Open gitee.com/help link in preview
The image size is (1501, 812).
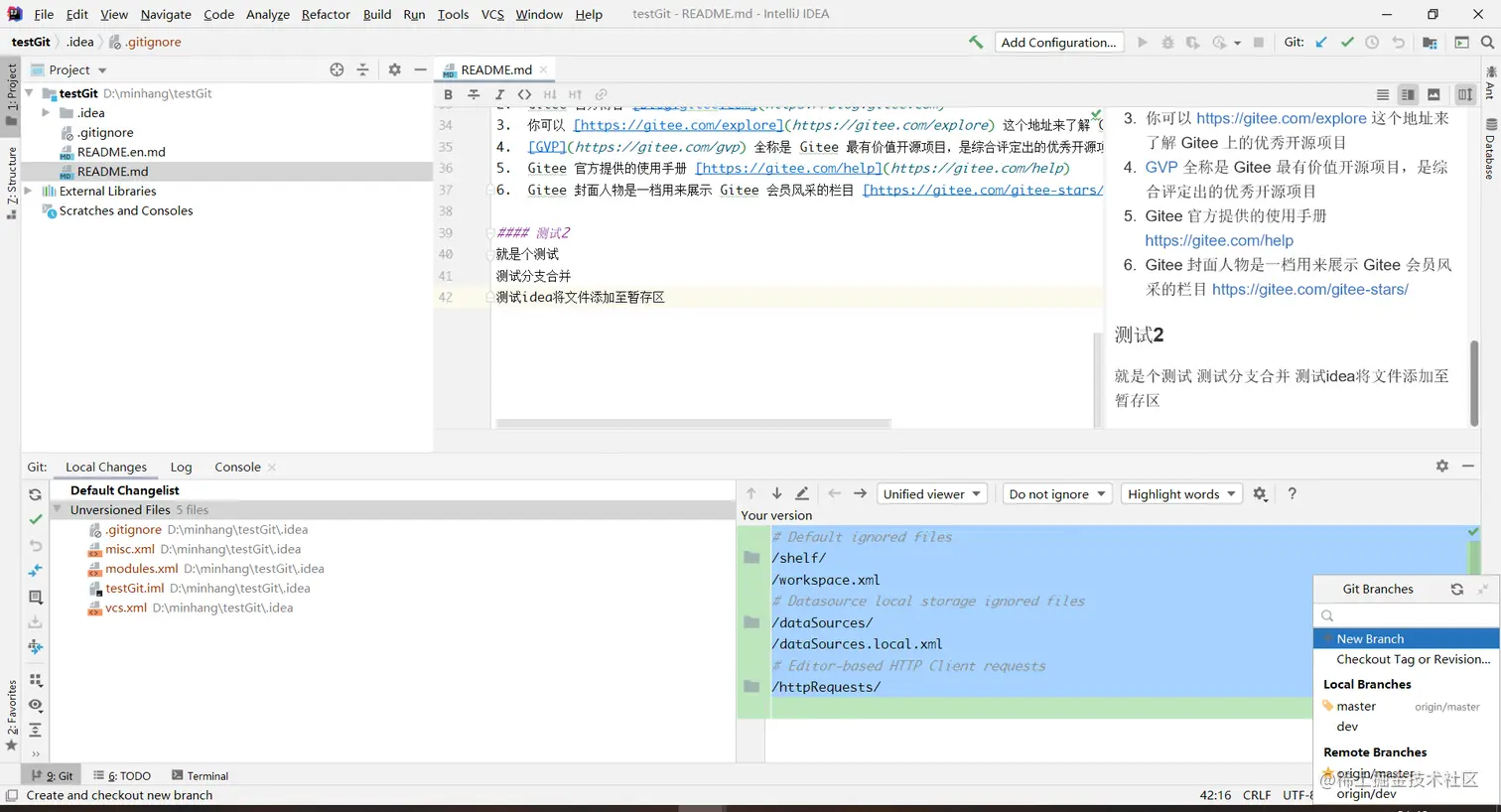coord(1219,240)
